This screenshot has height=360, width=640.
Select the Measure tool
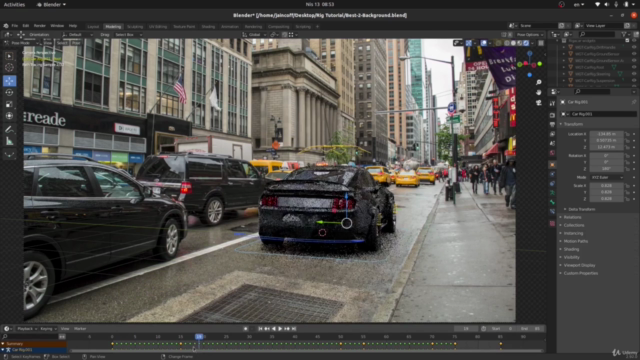[x=9, y=142]
